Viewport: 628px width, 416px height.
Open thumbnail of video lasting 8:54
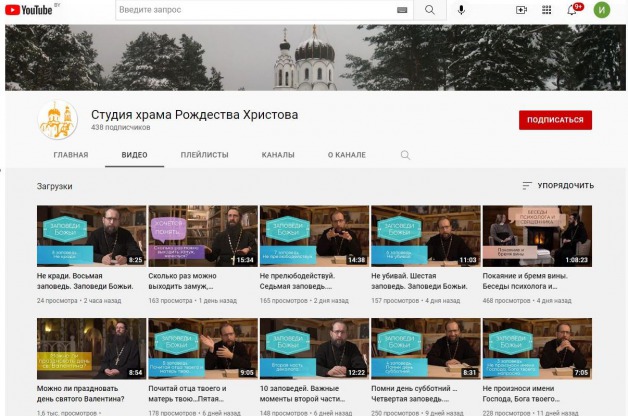91,349
